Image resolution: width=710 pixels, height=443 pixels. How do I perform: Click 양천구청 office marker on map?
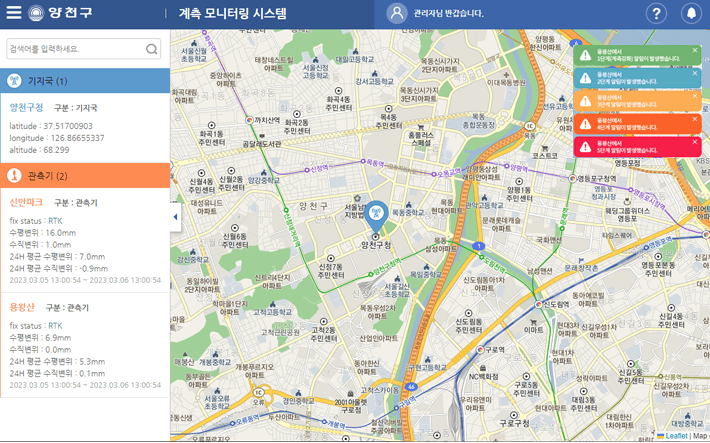point(375,237)
